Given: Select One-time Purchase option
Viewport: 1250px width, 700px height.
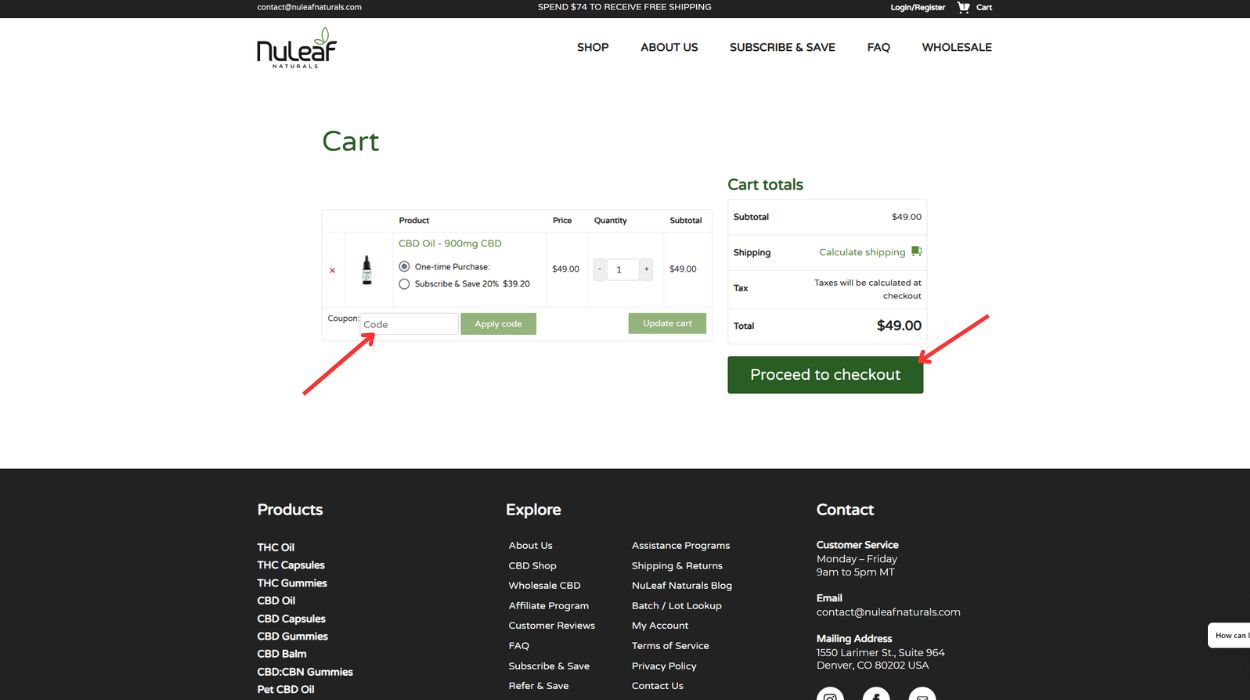Looking at the screenshot, I should [404, 267].
